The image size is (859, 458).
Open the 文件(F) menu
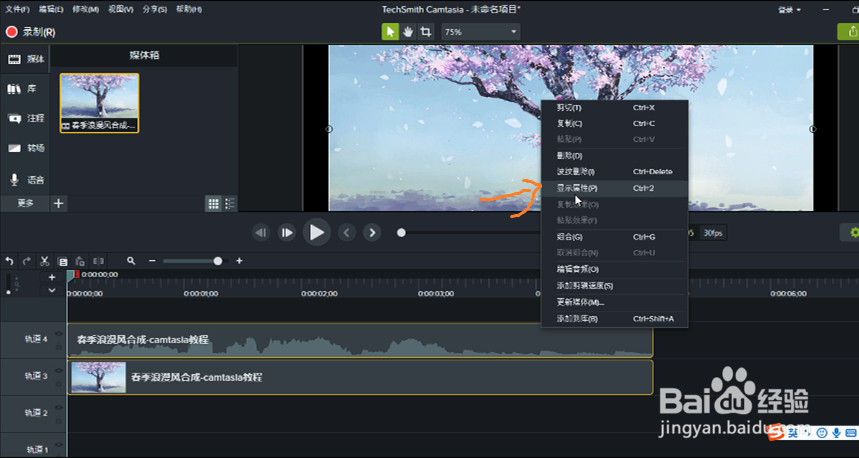17,9
